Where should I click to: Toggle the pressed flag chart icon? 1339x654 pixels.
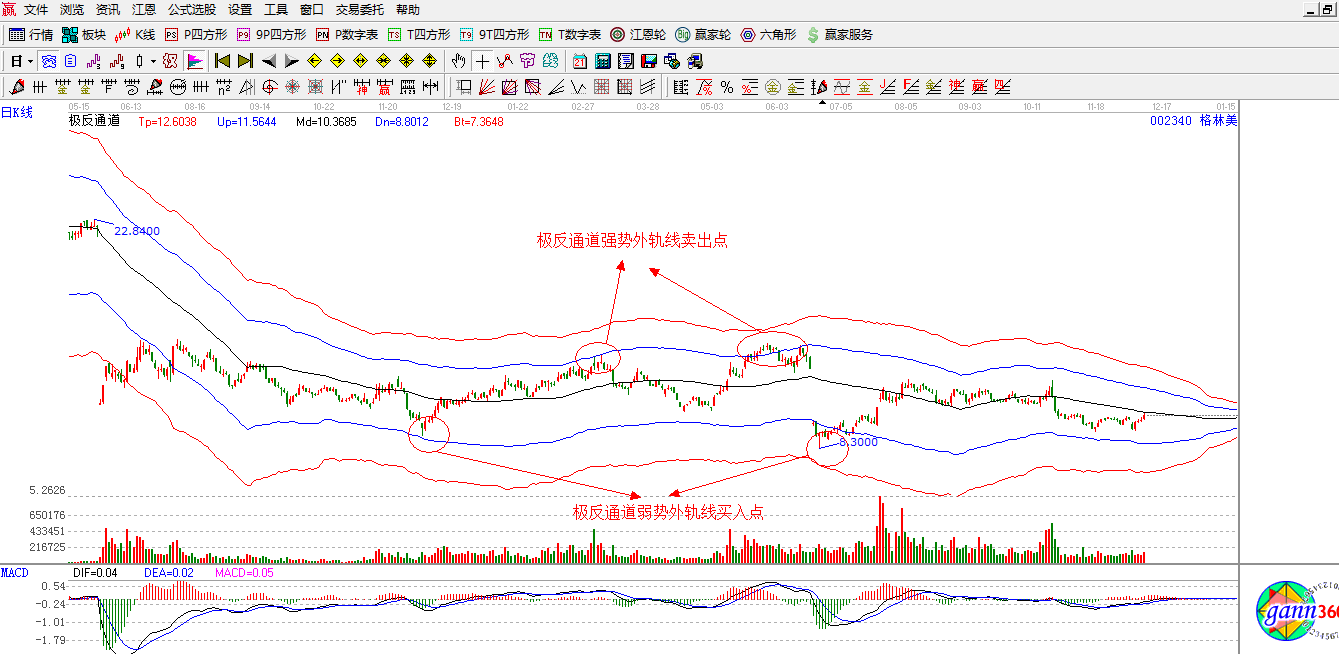[195, 61]
